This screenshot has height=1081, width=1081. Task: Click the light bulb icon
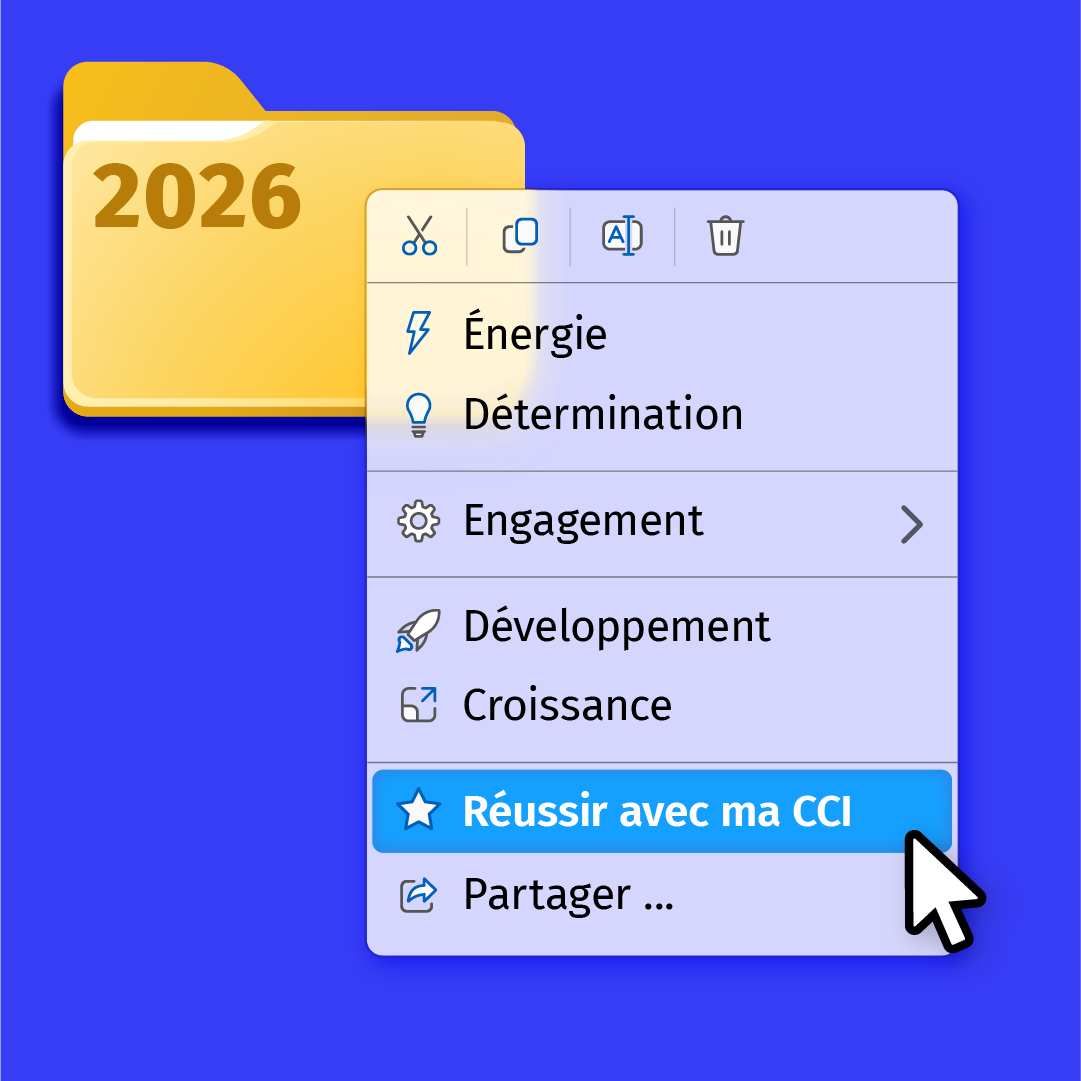[x=418, y=414]
